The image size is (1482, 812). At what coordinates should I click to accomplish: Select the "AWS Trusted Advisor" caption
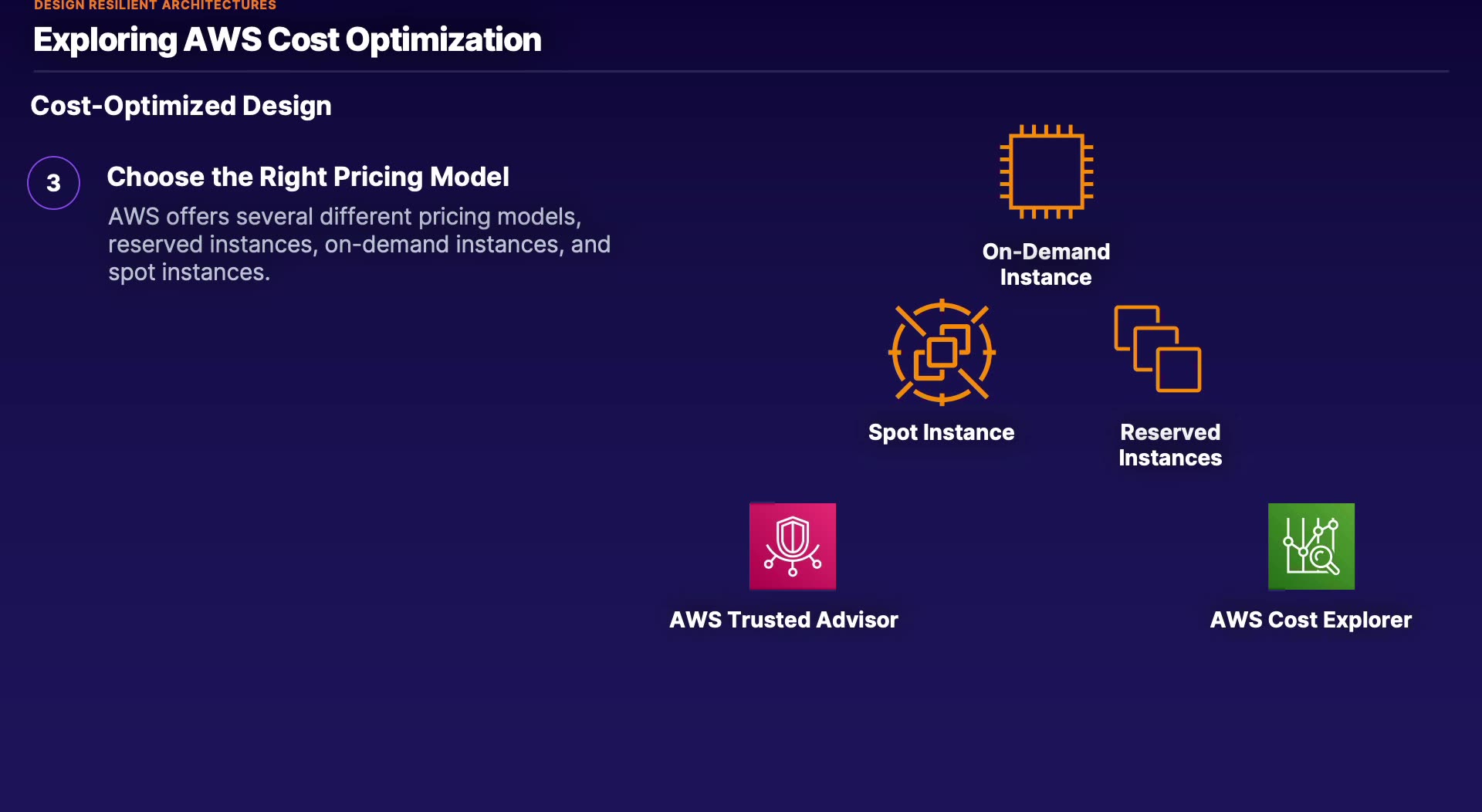[x=783, y=620]
